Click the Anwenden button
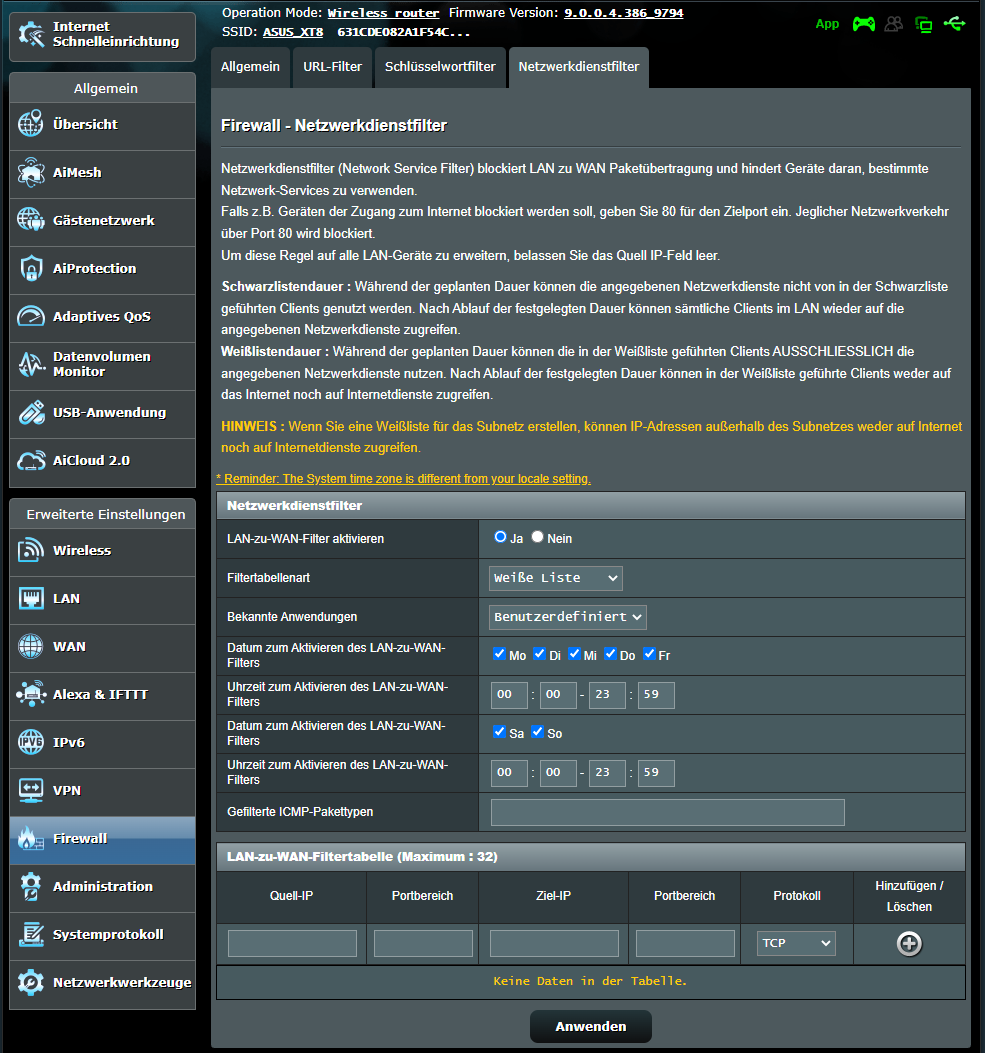Viewport: 985px width, 1053px height. tap(591, 1026)
